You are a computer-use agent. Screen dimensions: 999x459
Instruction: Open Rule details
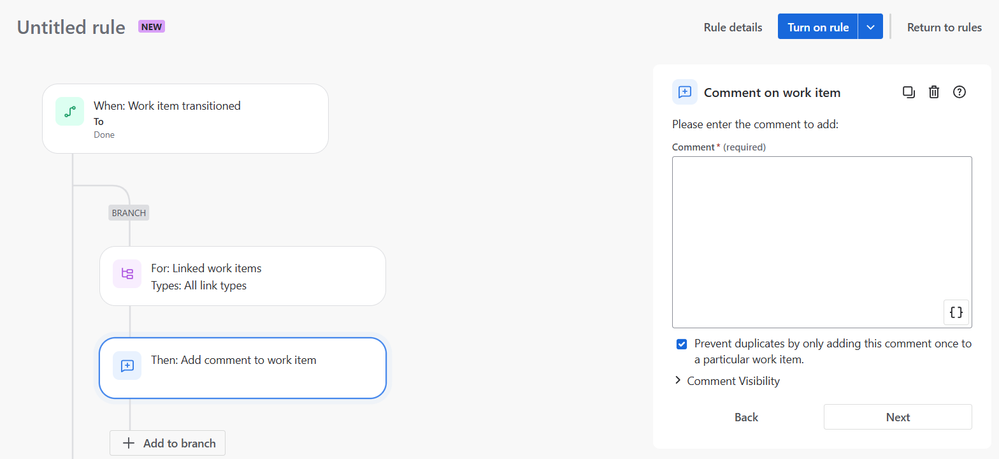(732, 27)
